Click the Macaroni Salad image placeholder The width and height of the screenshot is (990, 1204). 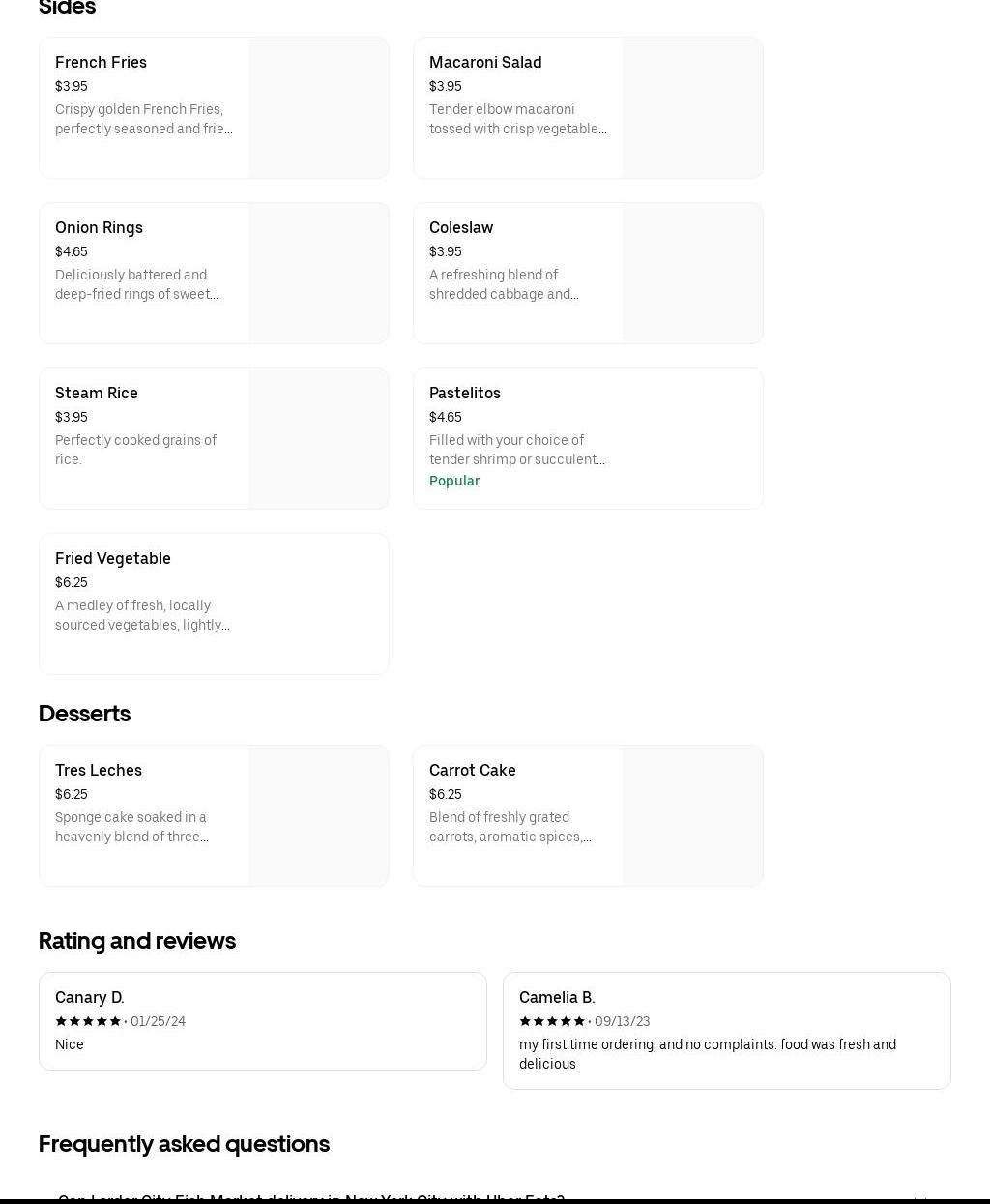(x=692, y=108)
